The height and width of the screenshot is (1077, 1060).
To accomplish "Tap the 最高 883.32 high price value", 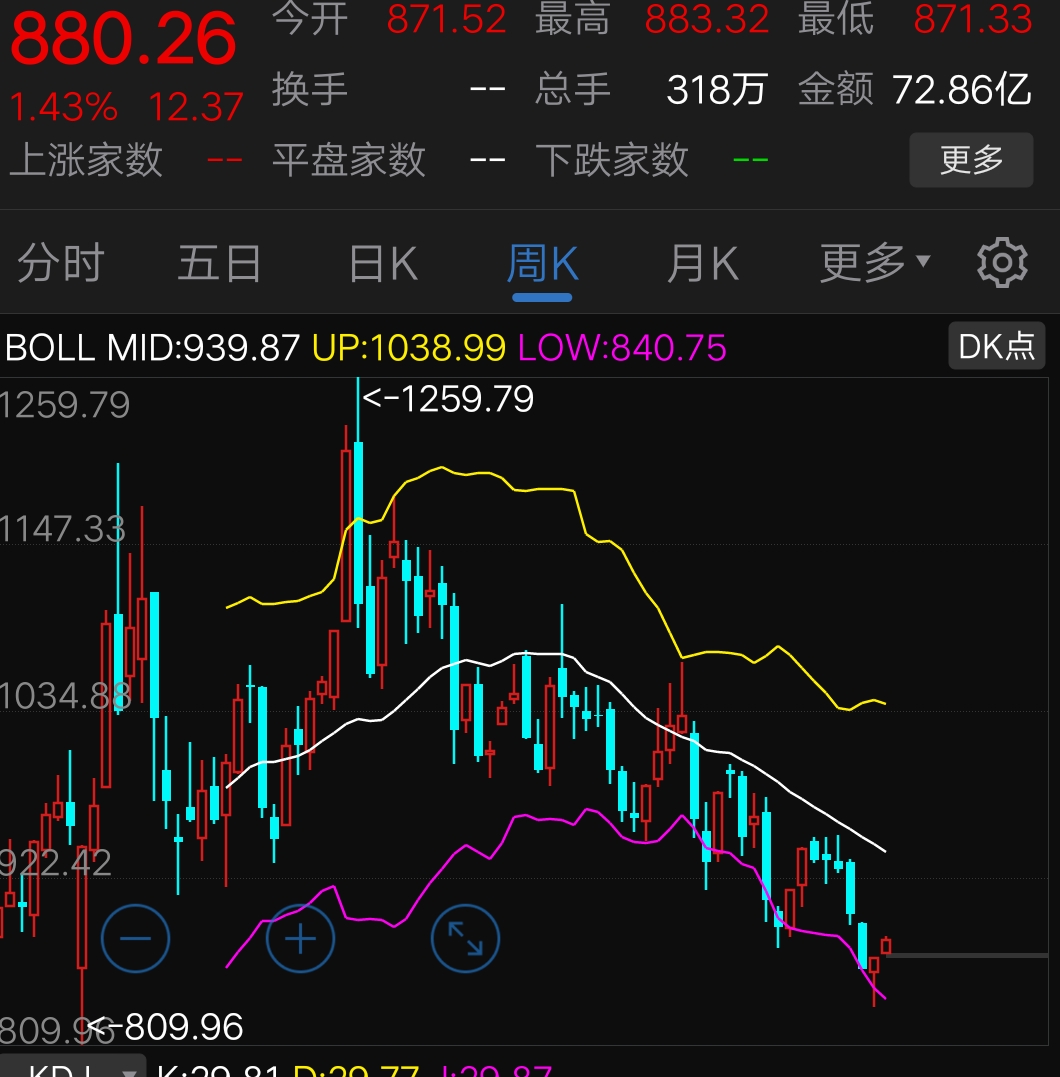I will pos(705,20).
